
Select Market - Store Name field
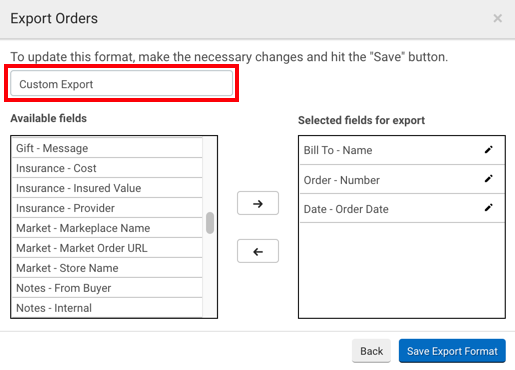click(x=107, y=268)
